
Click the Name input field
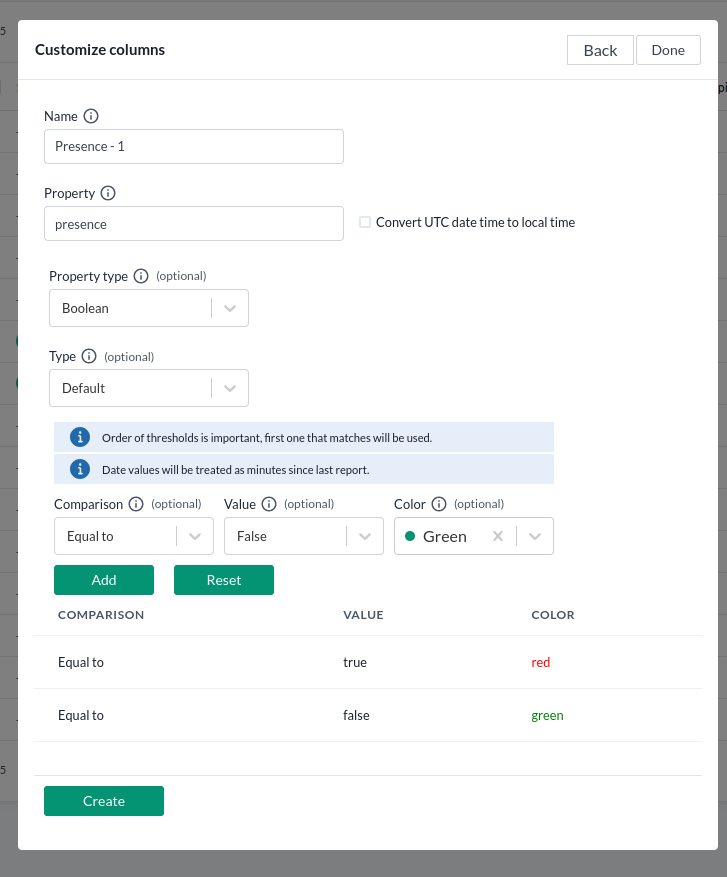194,146
